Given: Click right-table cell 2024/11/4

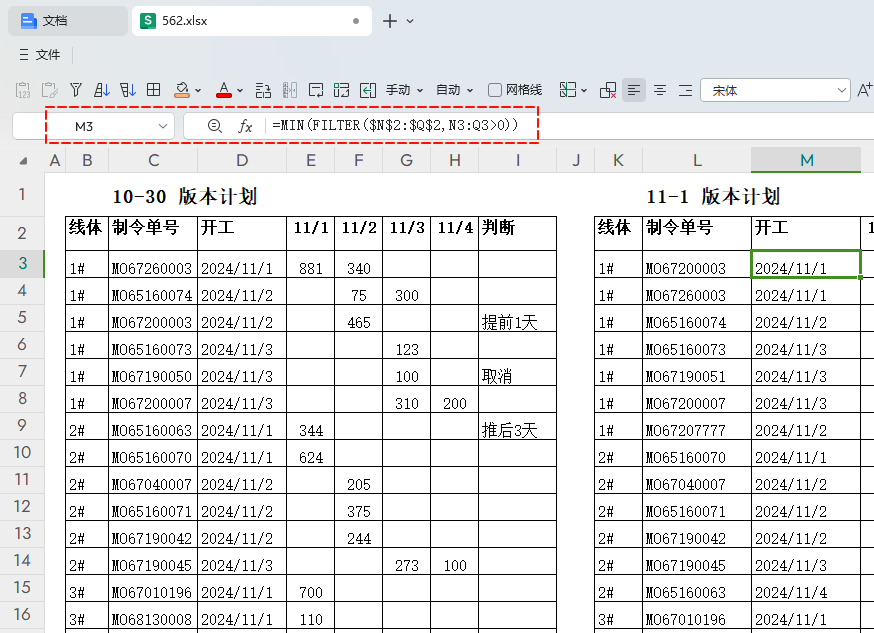Looking at the screenshot, I should [x=806, y=588].
